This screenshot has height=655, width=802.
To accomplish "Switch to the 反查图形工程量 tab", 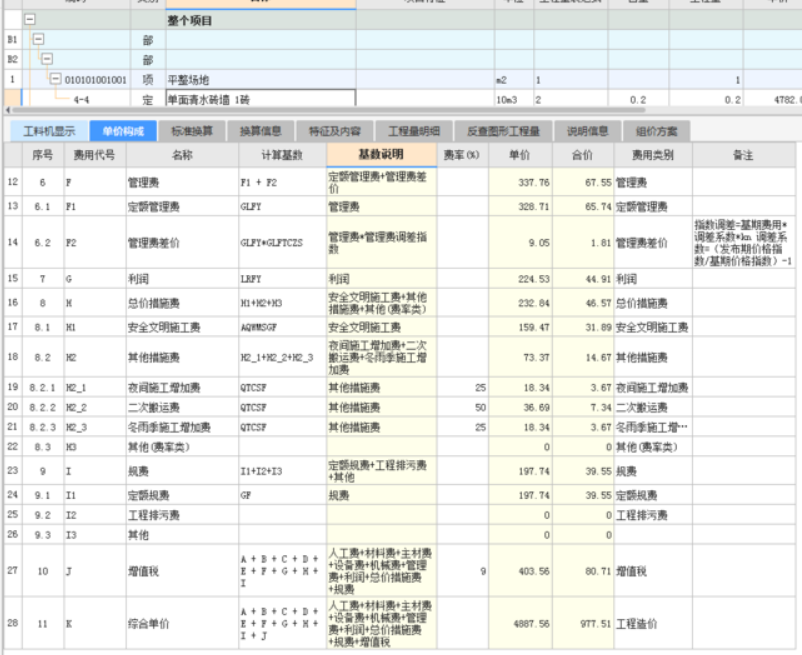I will tap(503, 131).
